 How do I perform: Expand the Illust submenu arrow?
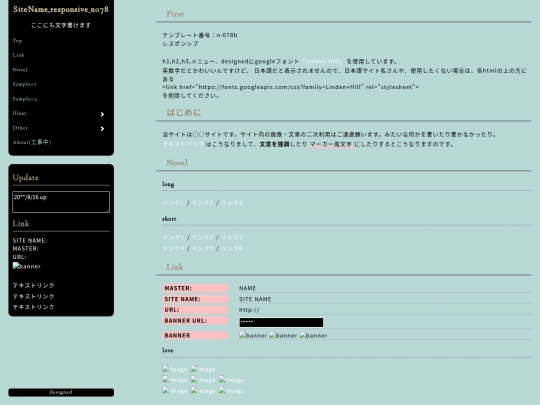(102, 114)
